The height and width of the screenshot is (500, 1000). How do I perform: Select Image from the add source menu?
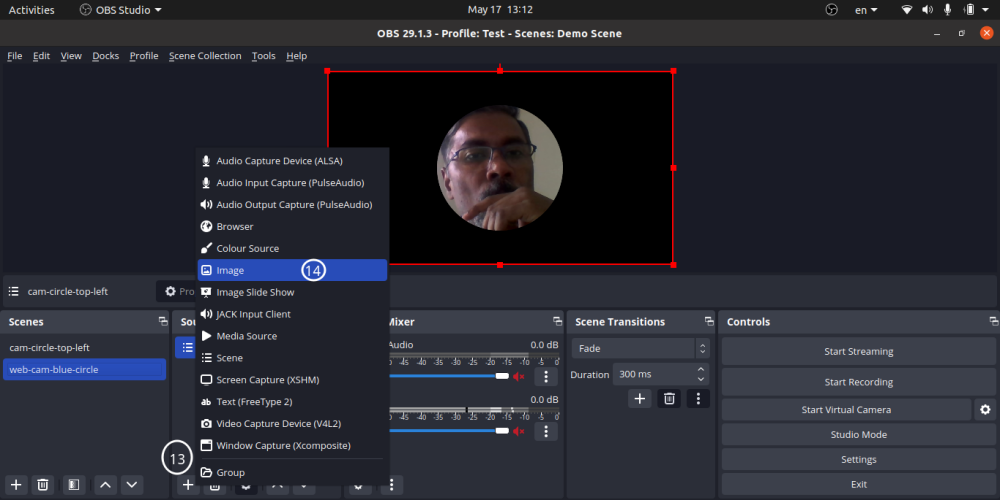point(292,270)
